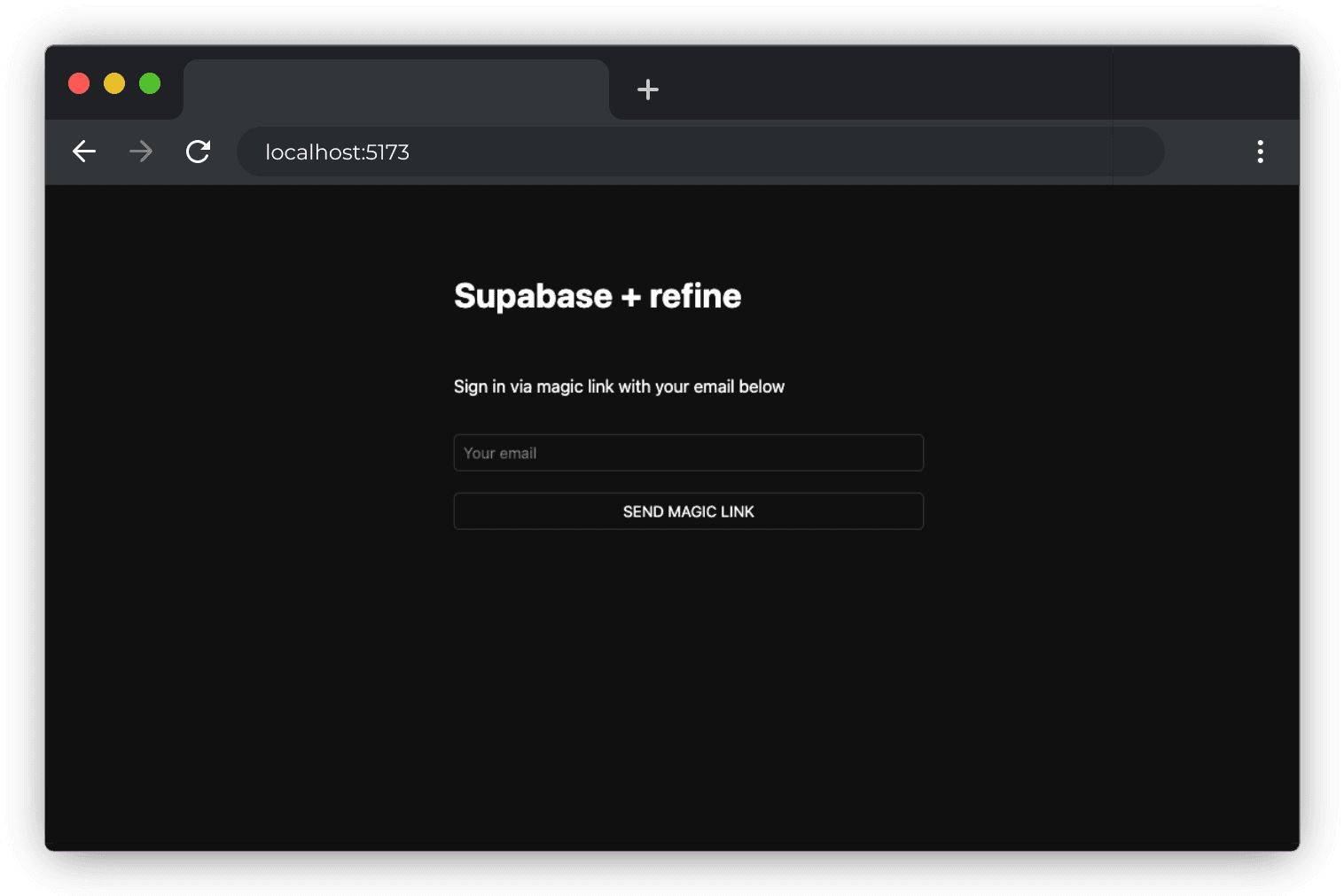The height and width of the screenshot is (896, 1344).
Task: Reload the localhost page
Action: 198,152
